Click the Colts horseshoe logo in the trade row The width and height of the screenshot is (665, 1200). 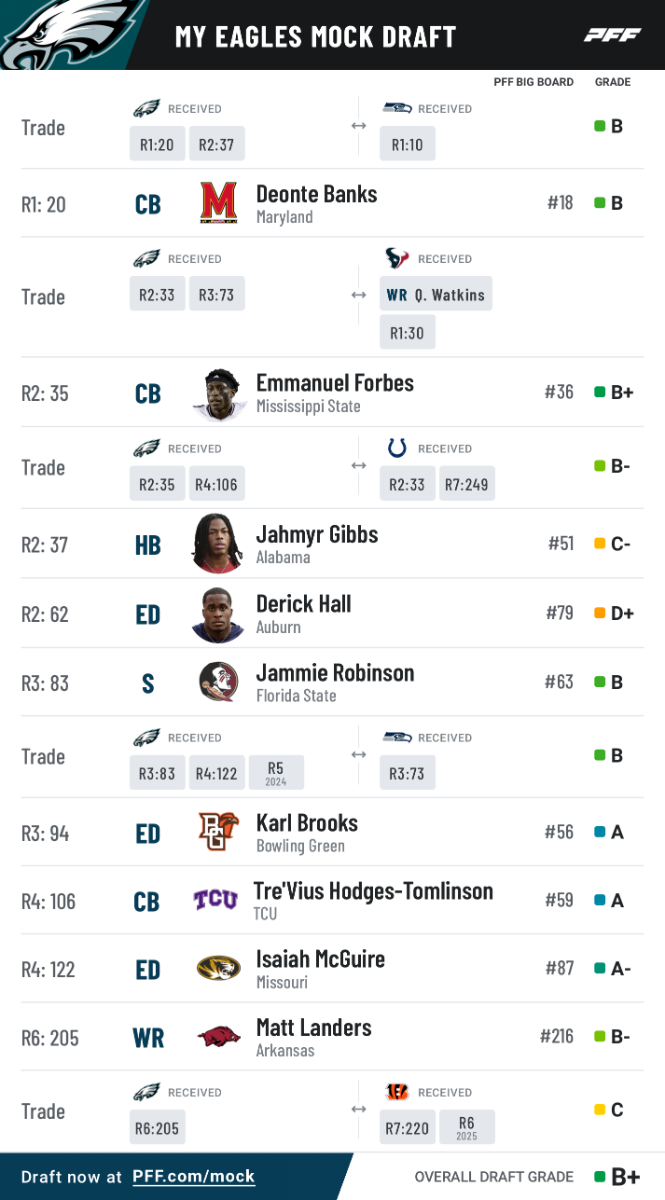coord(397,448)
